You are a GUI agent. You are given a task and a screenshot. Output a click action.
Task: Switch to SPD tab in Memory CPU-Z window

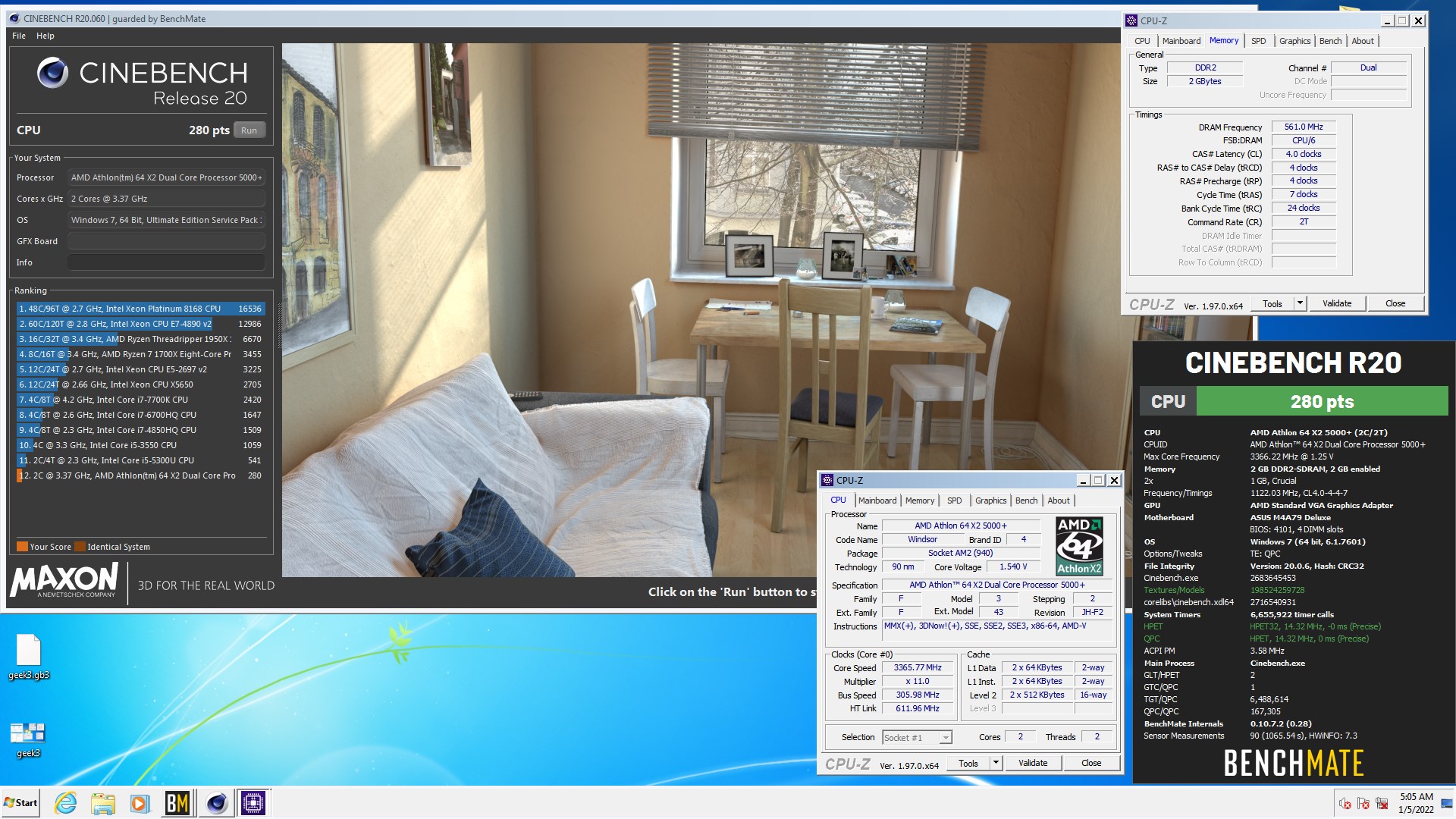[1258, 41]
